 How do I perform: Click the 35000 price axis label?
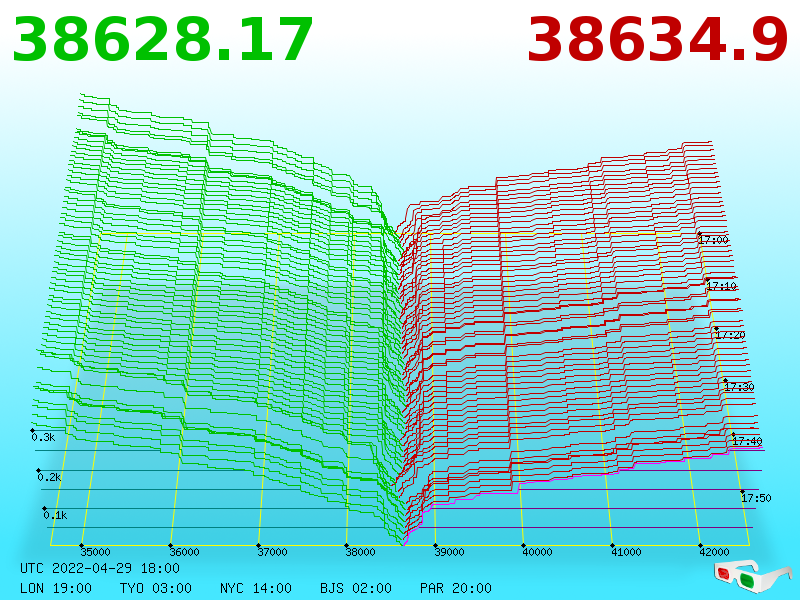(x=95, y=552)
